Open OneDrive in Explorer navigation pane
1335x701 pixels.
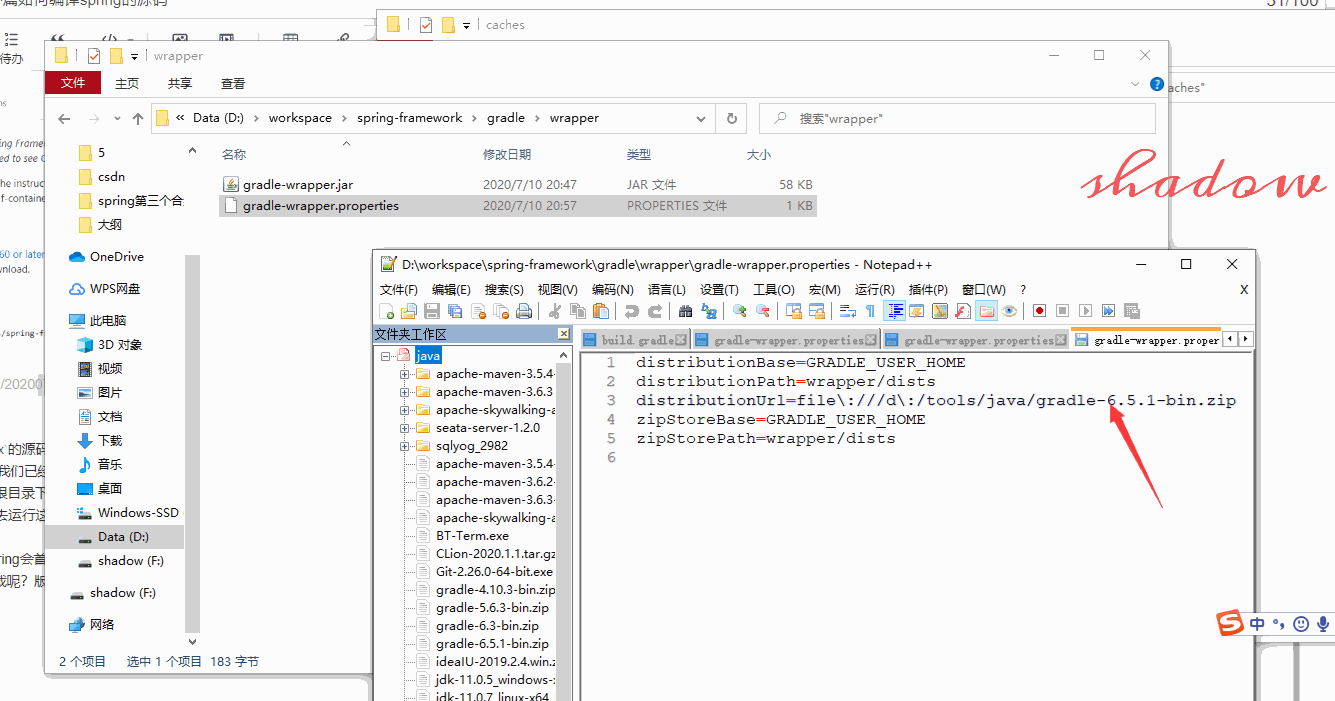[116, 257]
